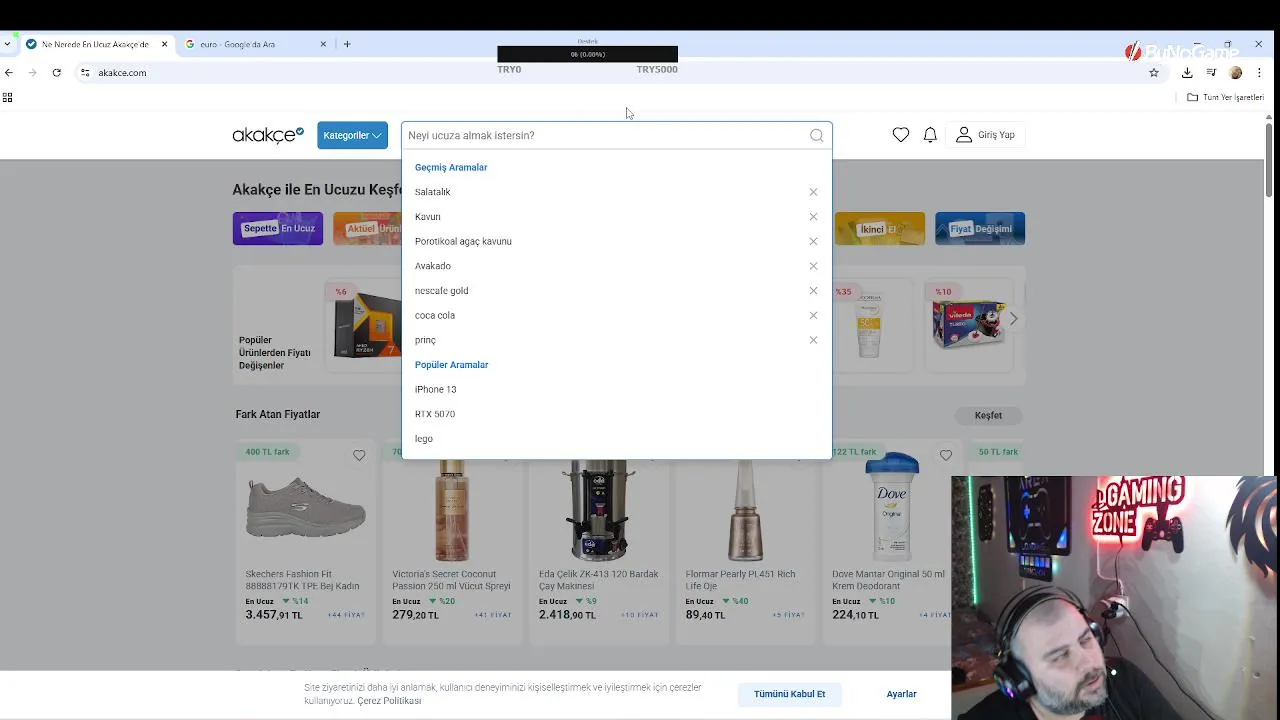
Task: Select coca cola from past searches
Action: (x=435, y=315)
